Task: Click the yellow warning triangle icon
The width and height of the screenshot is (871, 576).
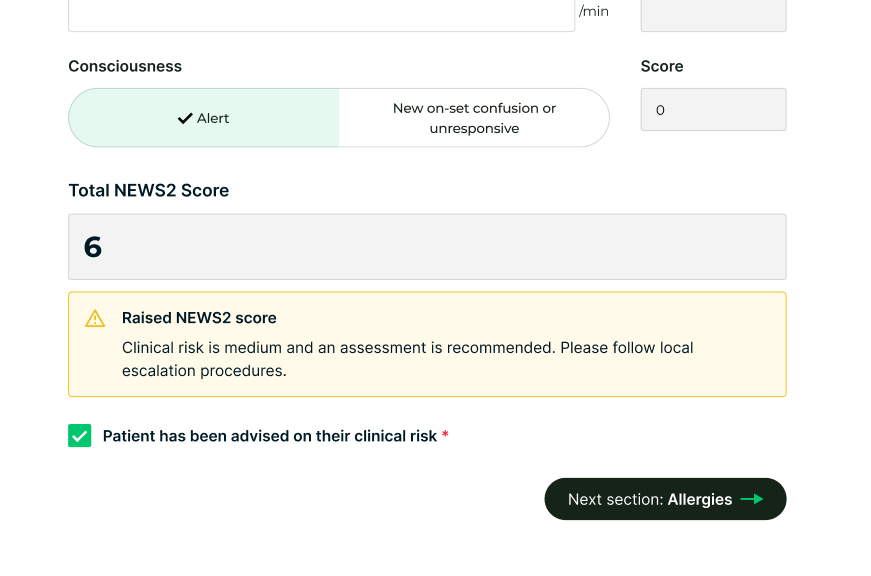Action: [95, 318]
